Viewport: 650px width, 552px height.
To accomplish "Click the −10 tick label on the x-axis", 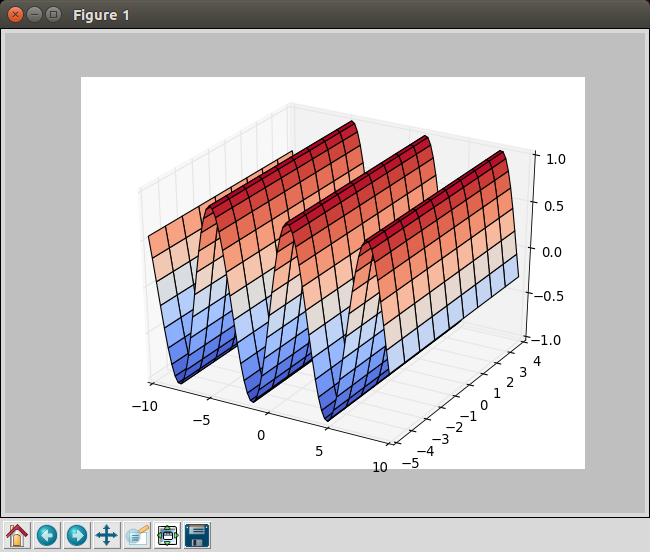I will [x=145, y=407].
